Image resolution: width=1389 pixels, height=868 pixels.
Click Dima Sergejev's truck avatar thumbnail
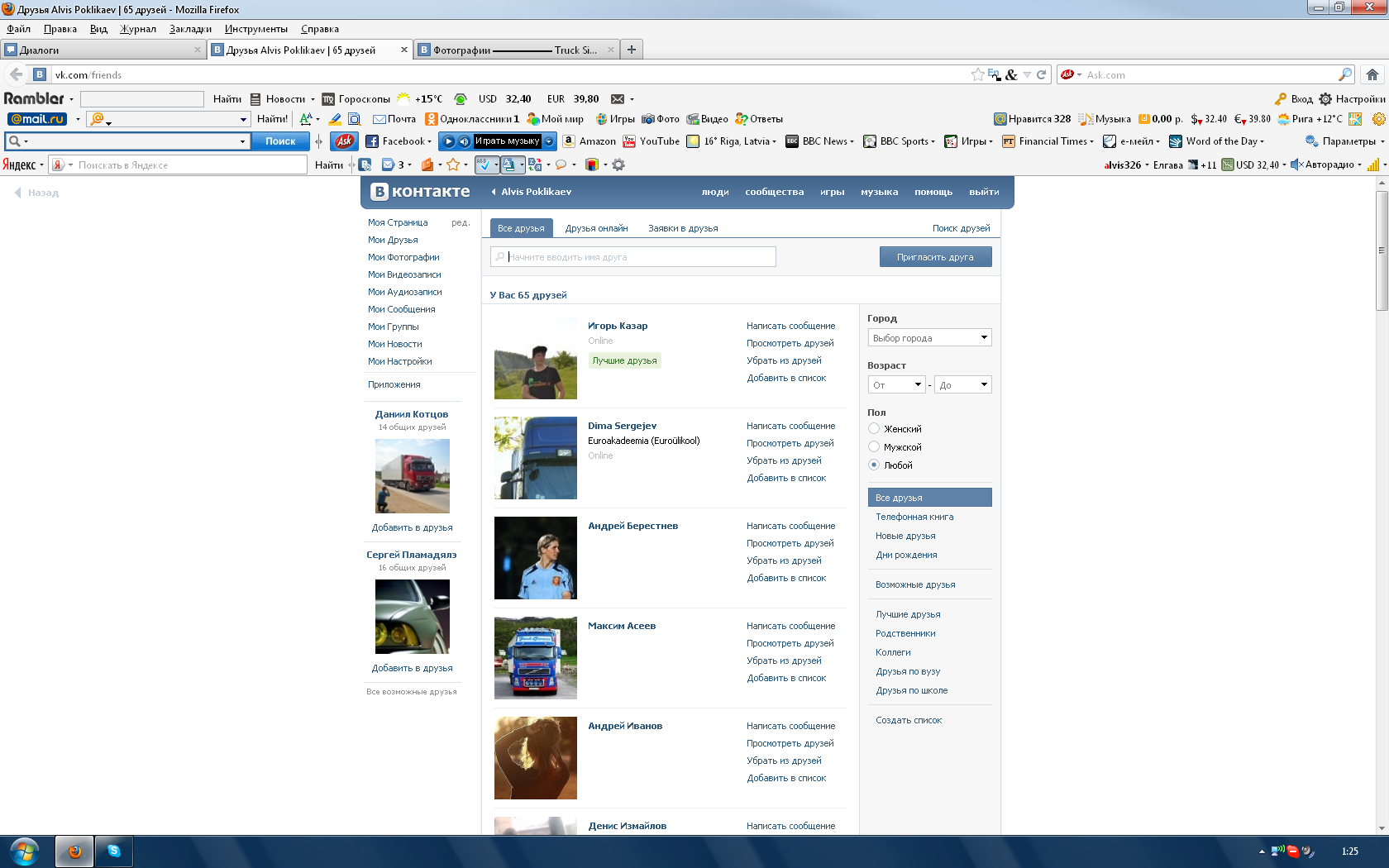[536, 458]
